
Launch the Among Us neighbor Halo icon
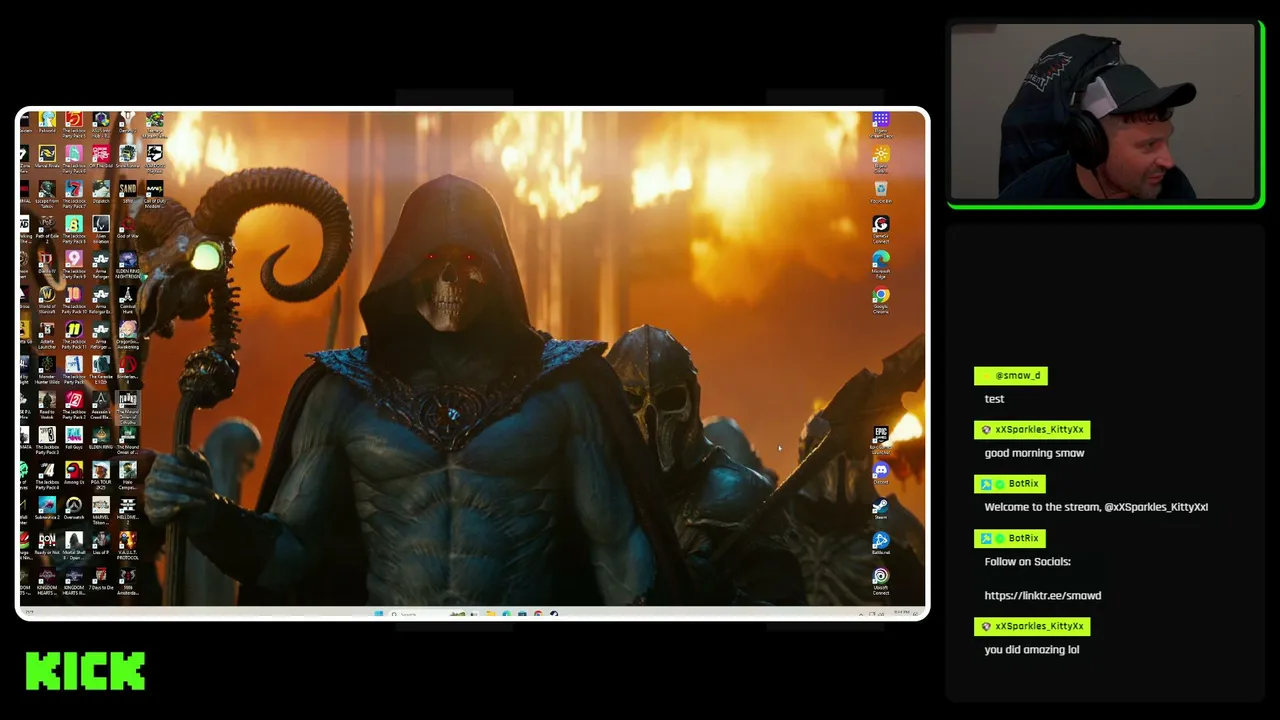tap(128, 473)
